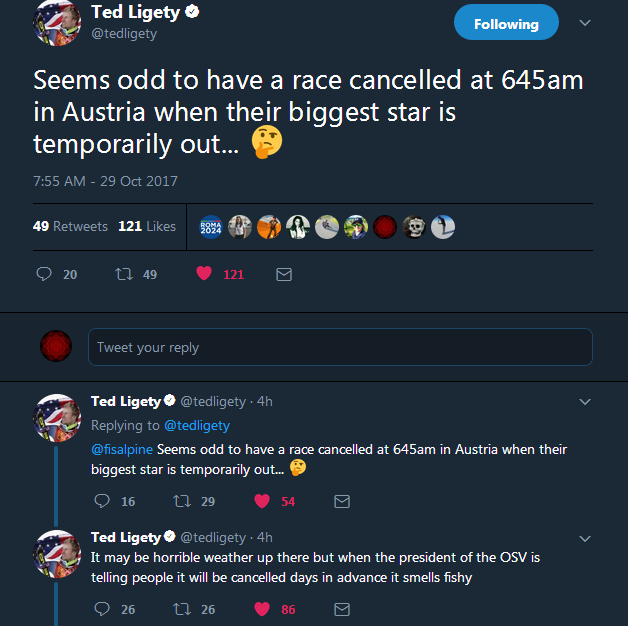This screenshot has width=628, height=626.
Task: Retweet the 'smells fishy' tweet
Action: pyautogui.click(x=181, y=608)
